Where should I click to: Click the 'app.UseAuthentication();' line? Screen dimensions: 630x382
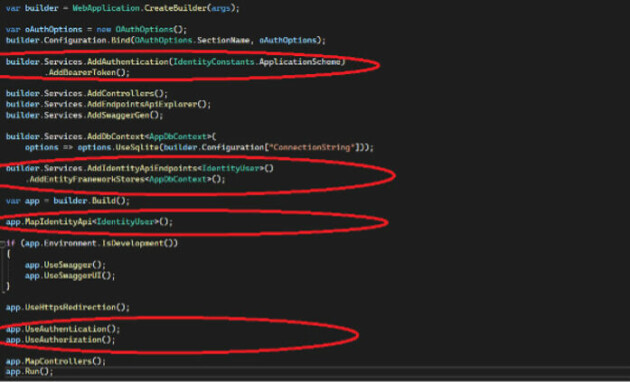point(63,329)
